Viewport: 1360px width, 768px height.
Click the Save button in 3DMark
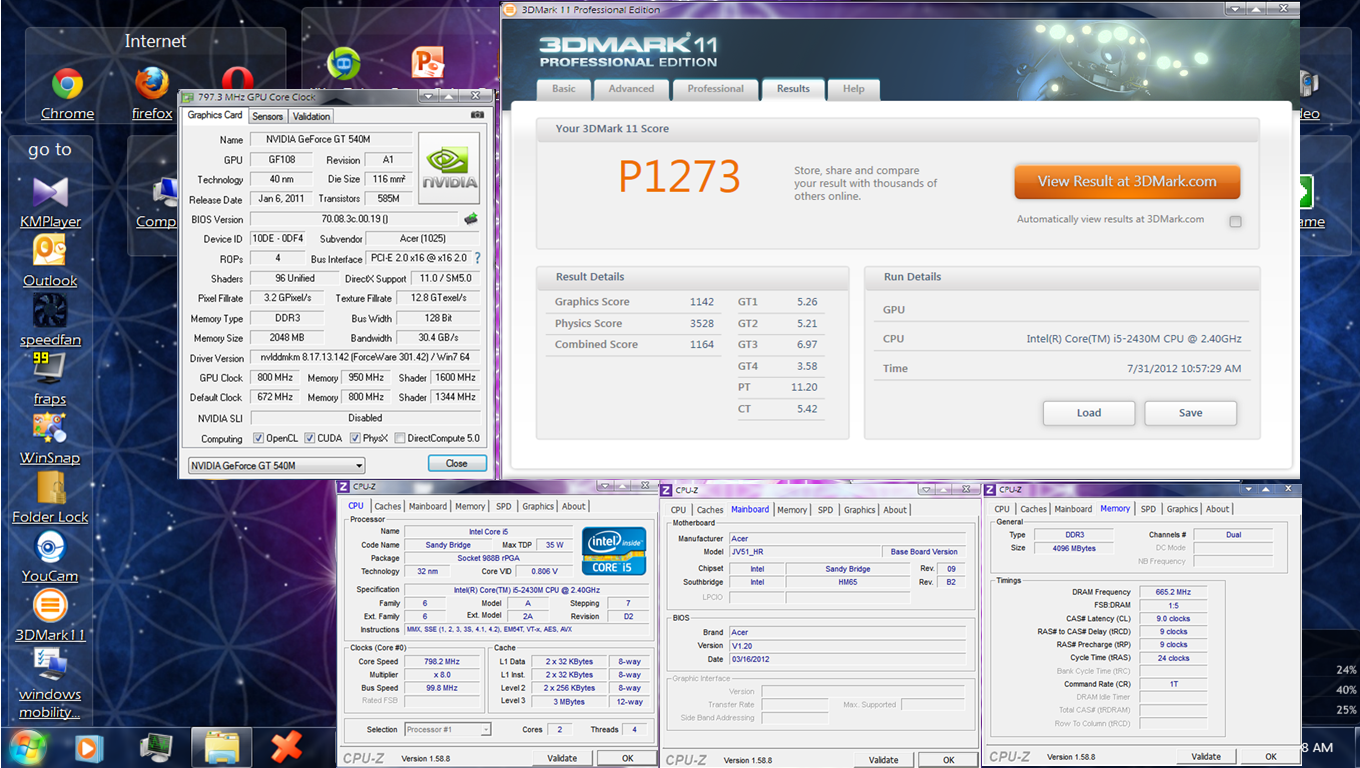(1190, 413)
